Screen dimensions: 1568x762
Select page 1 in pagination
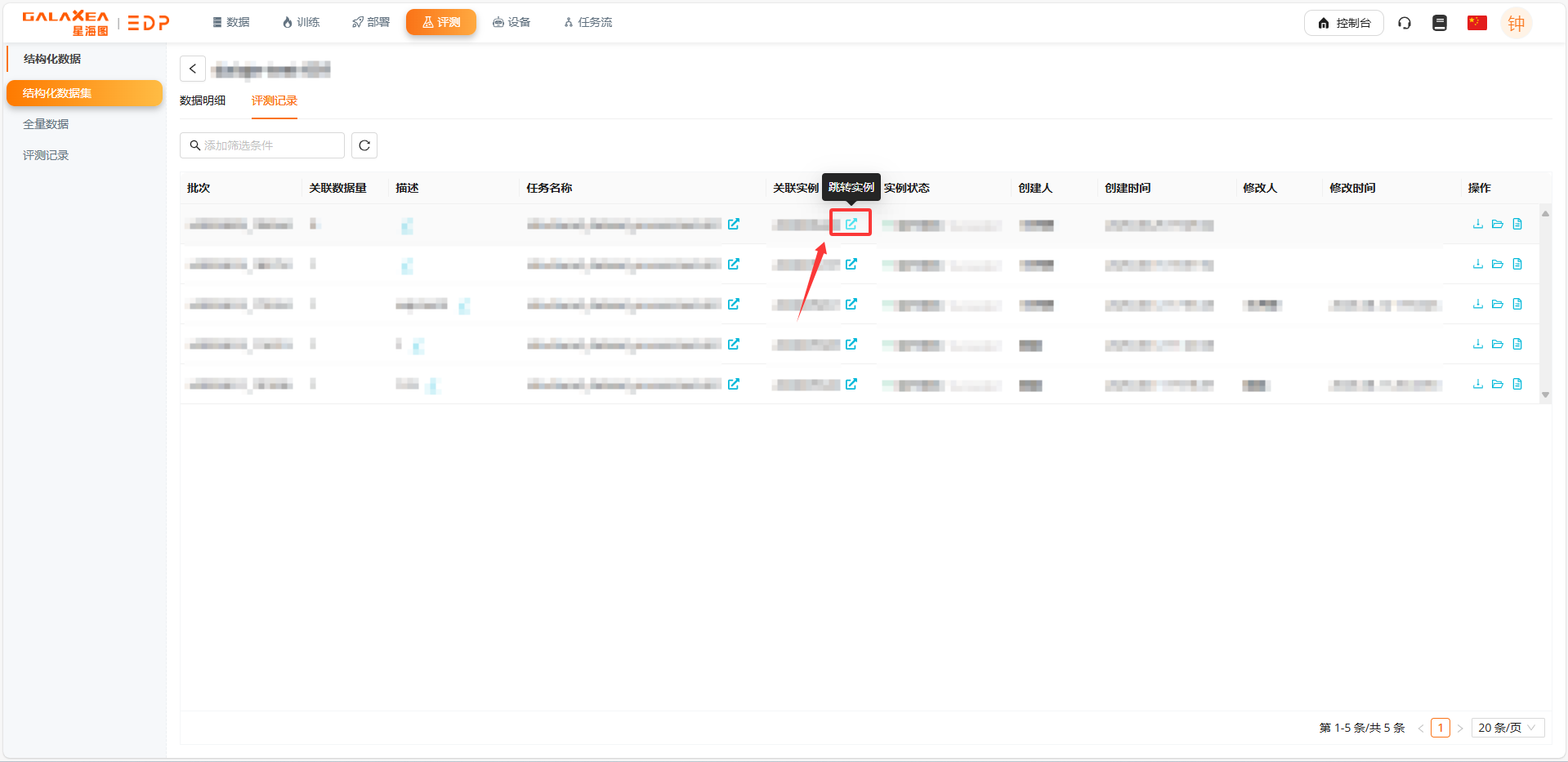click(1440, 728)
